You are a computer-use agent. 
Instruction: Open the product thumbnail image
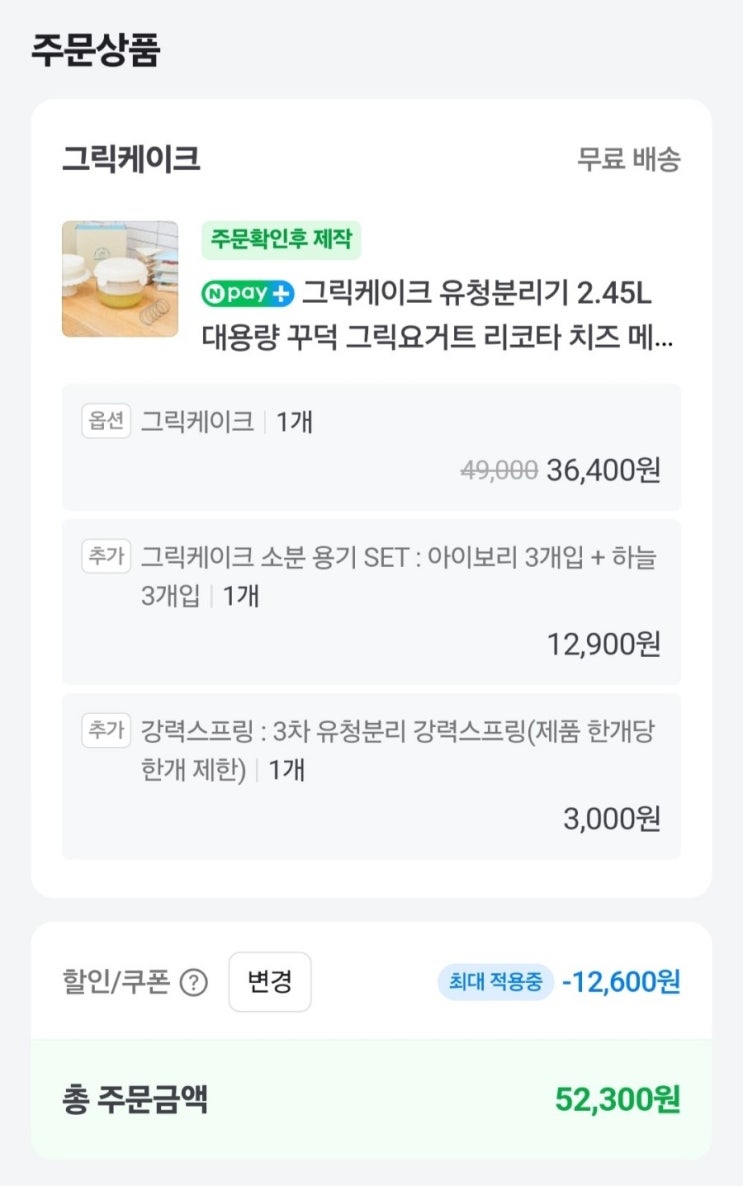[120, 279]
